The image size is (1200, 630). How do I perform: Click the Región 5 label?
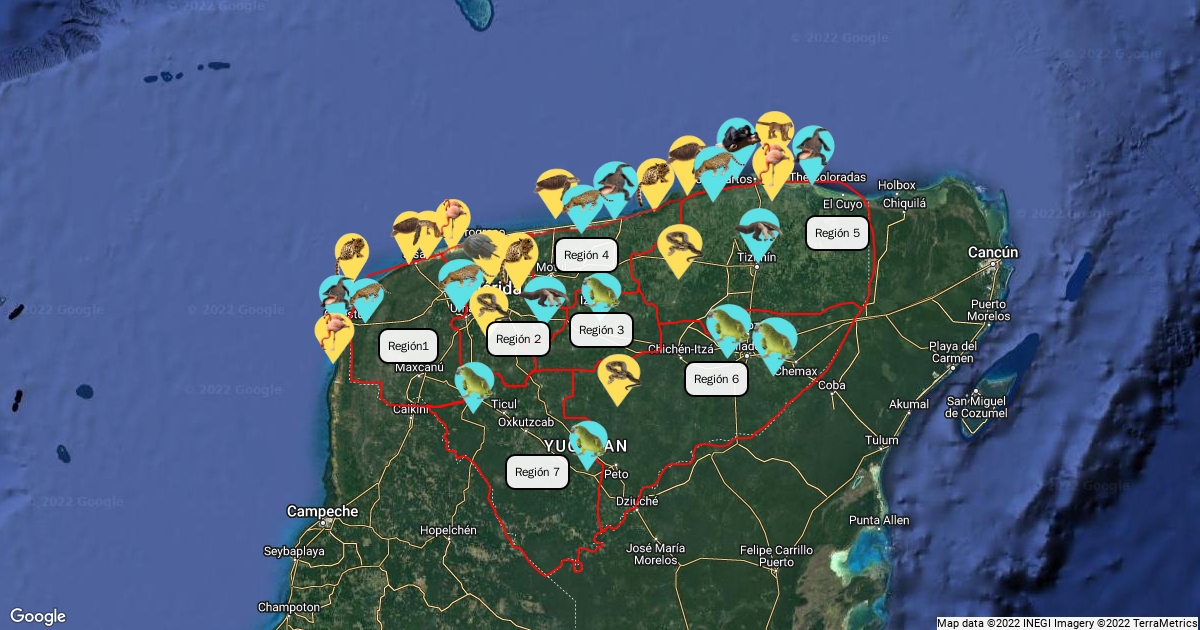pyautogui.click(x=837, y=233)
